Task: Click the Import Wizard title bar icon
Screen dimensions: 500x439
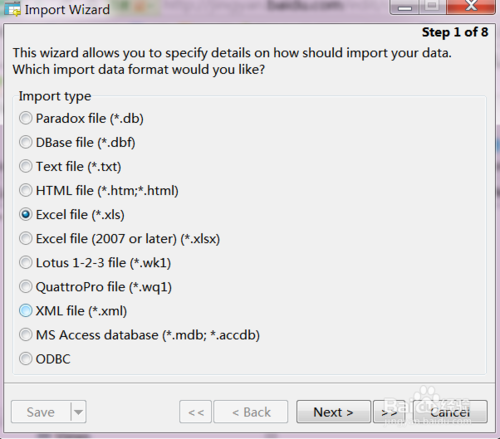Action: (12, 8)
